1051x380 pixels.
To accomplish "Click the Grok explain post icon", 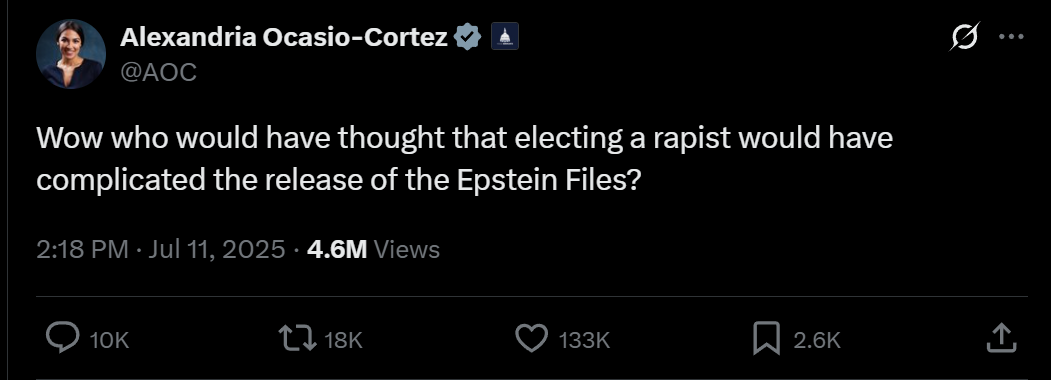I will coord(965,37).
